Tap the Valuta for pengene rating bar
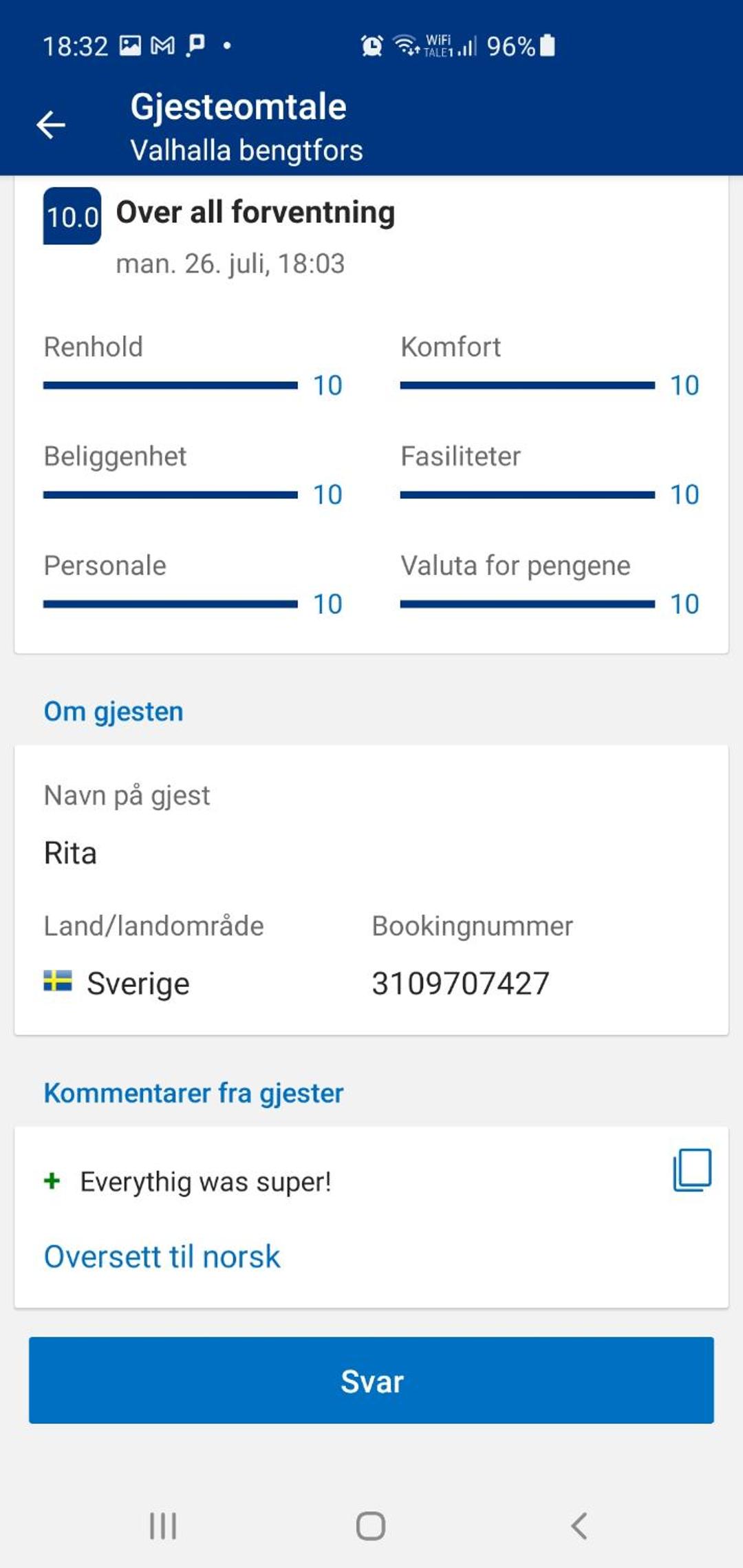Image resolution: width=743 pixels, height=1568 pixels. click(x=528, y=604)
